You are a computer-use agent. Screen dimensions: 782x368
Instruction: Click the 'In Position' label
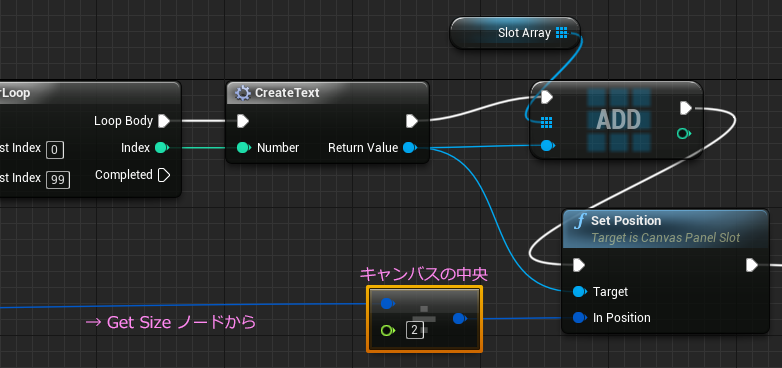[x=621, y=318]
